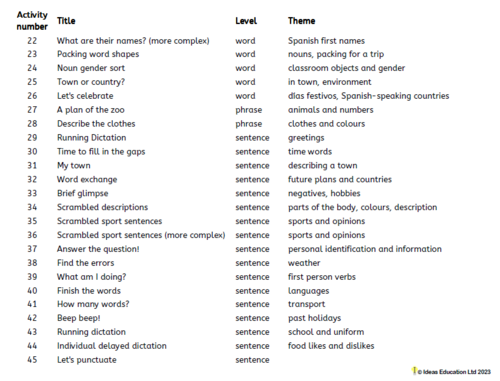The height and width of the screenshot is (381, 500).
Task: Click the Level column header
Action: tap(246, 21)
